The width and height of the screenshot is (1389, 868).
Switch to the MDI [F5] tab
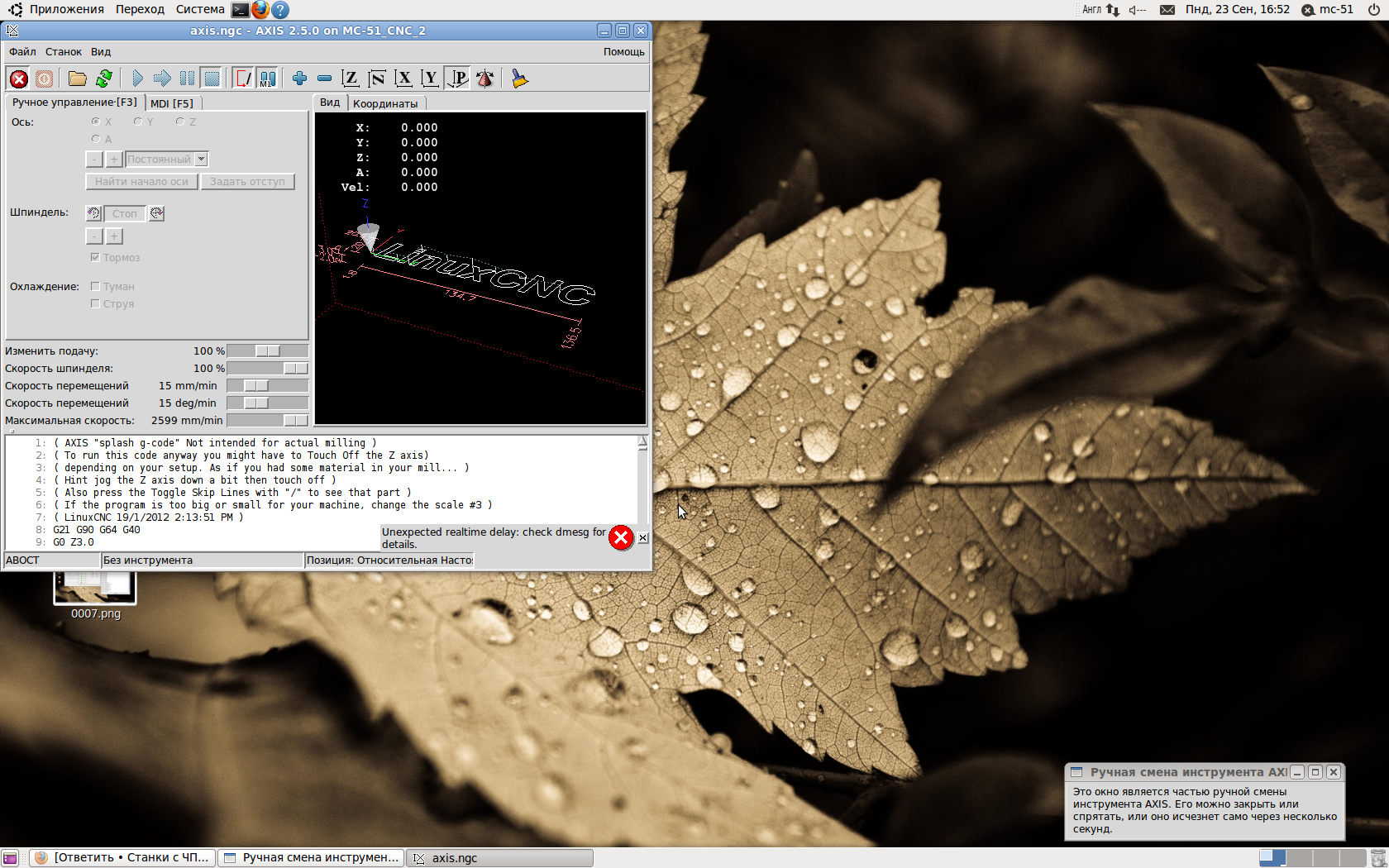pos(172,103)
